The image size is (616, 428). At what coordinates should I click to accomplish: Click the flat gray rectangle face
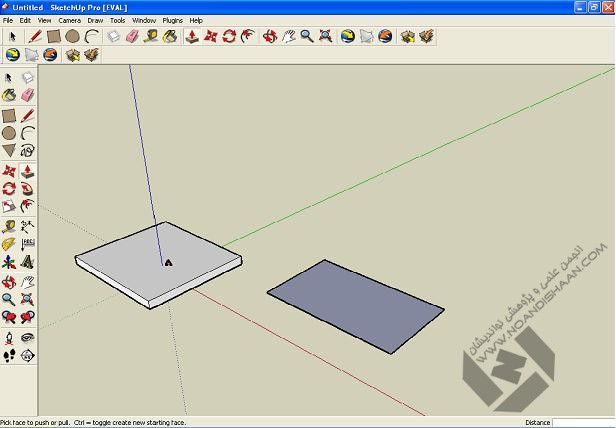355,305
